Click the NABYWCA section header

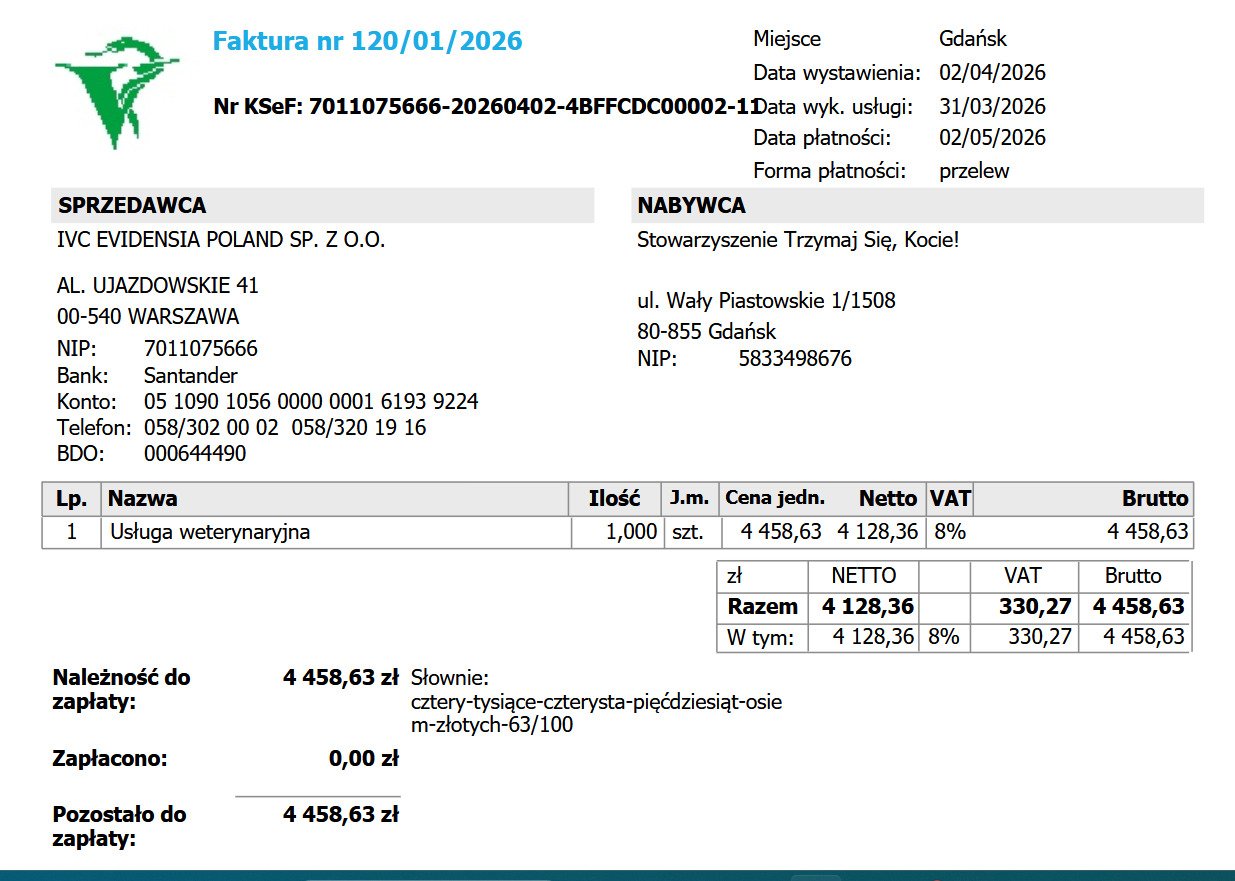coord(917,205)
